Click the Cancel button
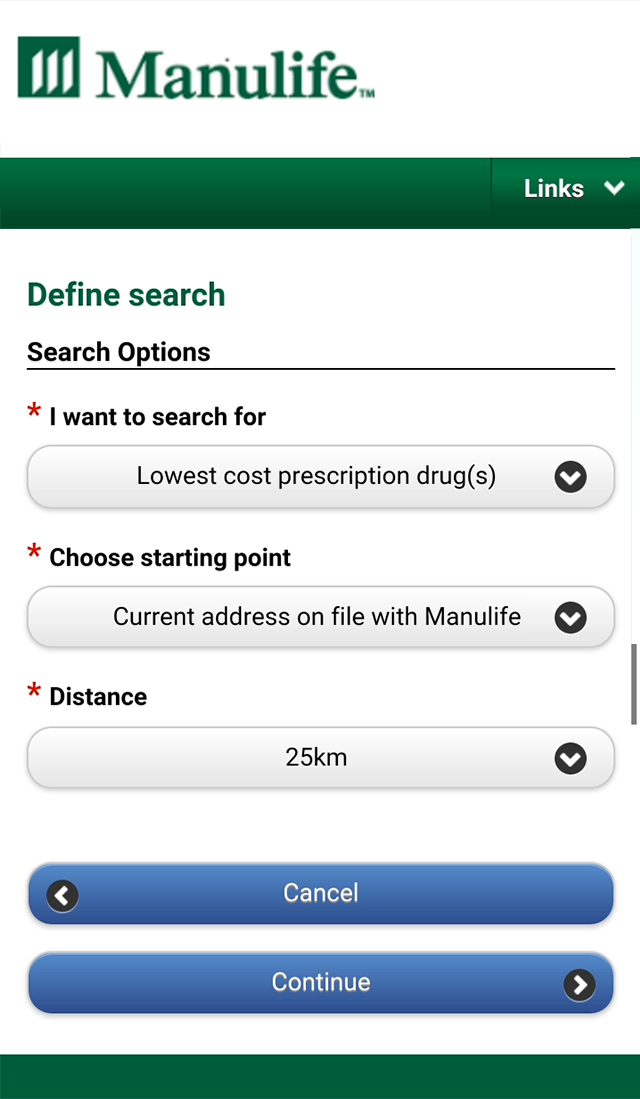 click(320, 893)
